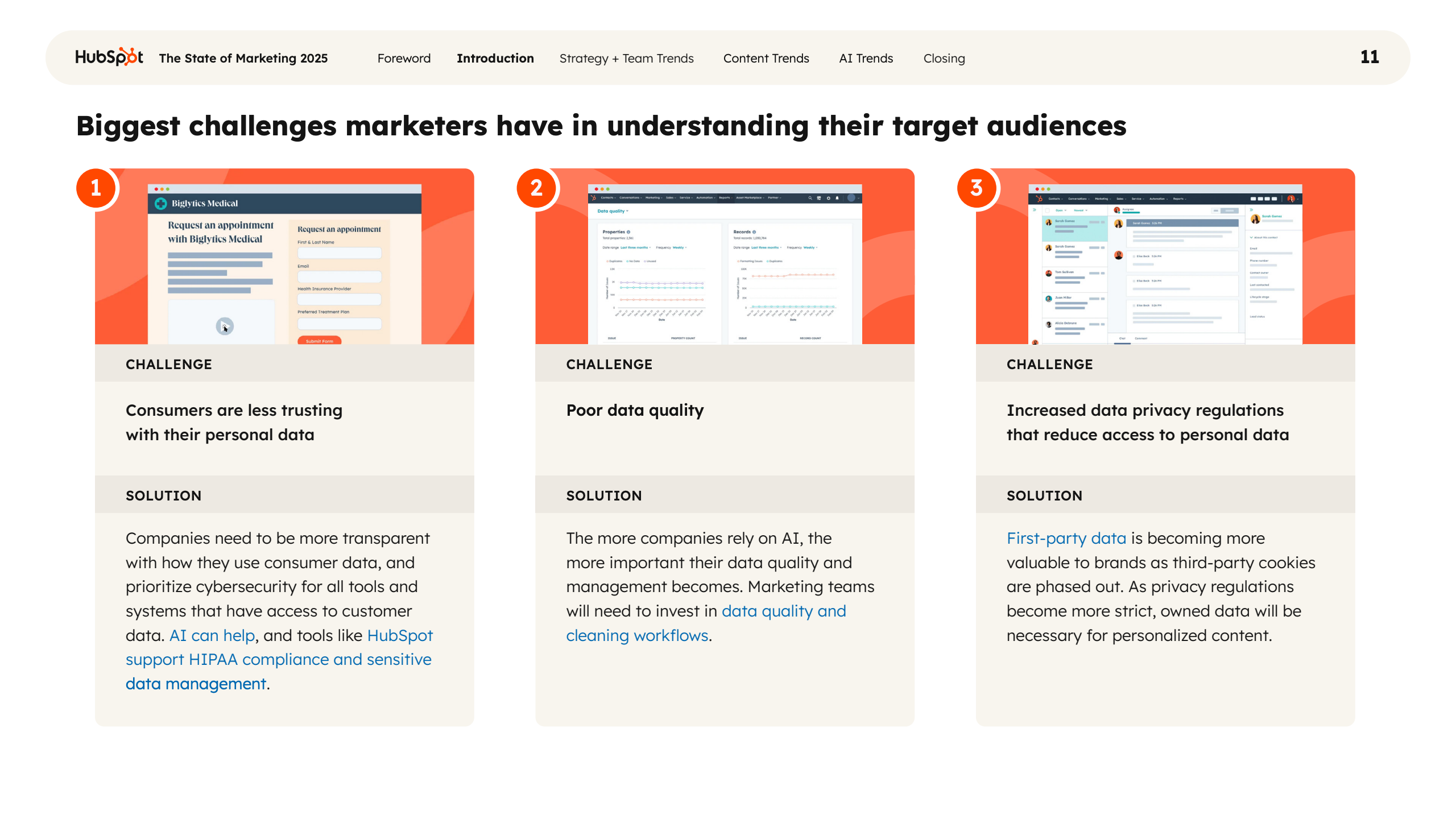Image resolution: width=1456 pixels, height=819 pixels.
Task: Click the orange number 3 badge
Action: pos(977,188)
